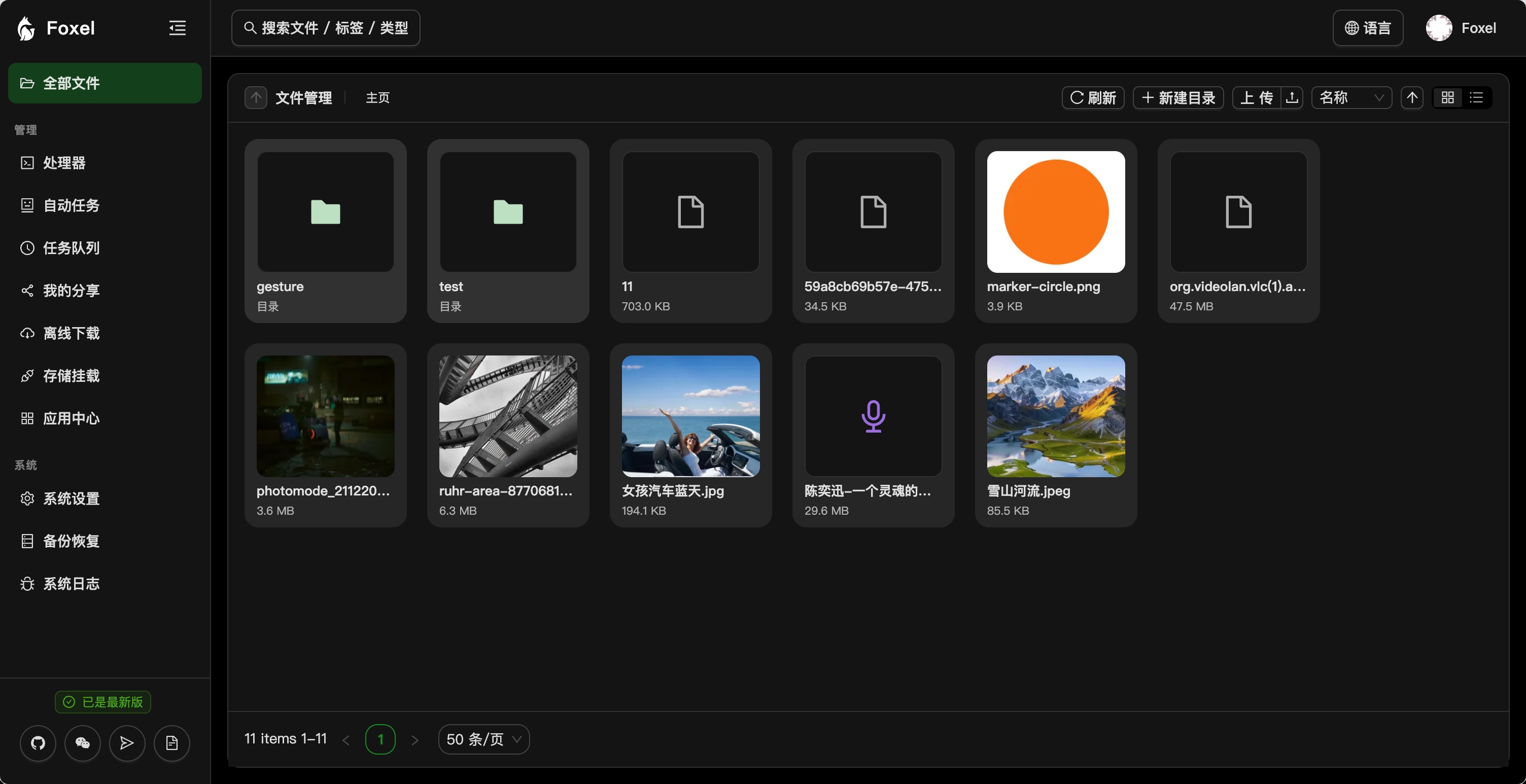Viewport: 1526px width, 784px height.
Task: Open 女孩汽车蓝天.jpg thumbnail
Action: point(691,416)
